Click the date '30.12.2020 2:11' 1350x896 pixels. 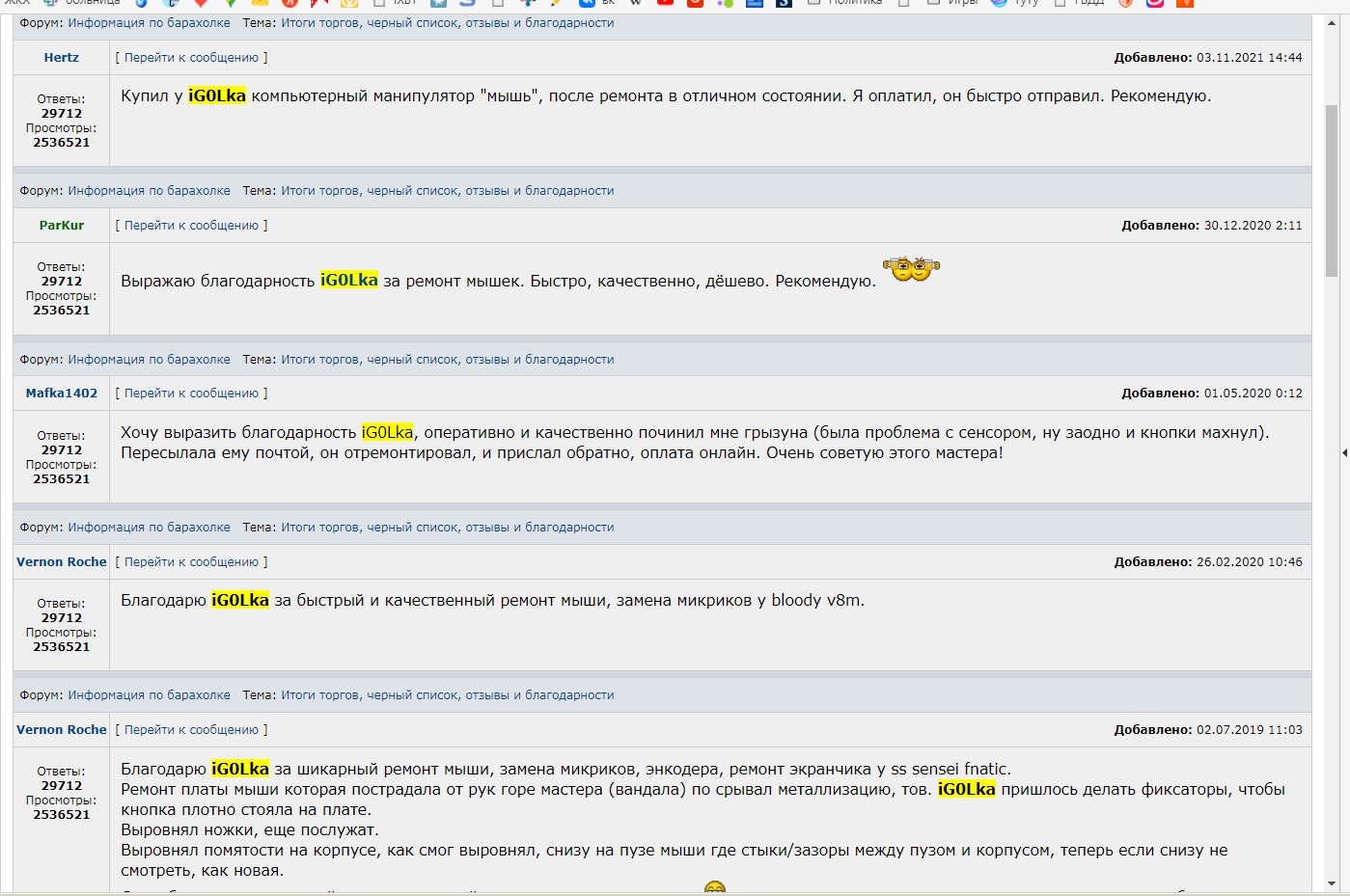(x=1254, y=226)
